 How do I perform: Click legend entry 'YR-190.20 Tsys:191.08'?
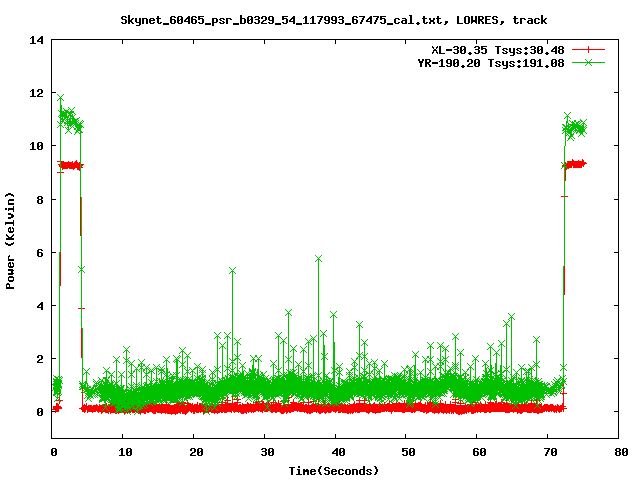[491, 63]
